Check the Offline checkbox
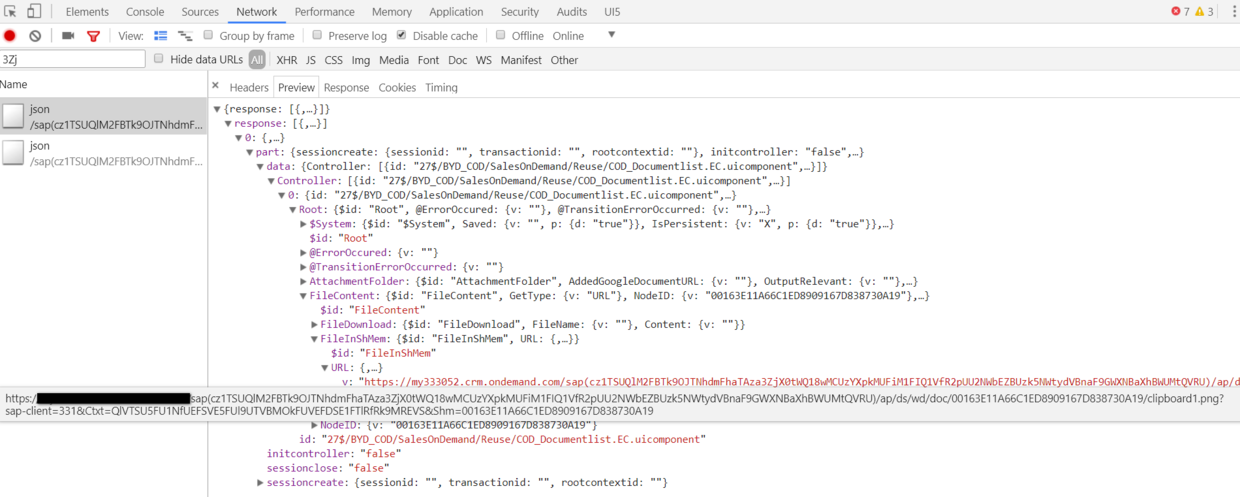1240x497 pixels. point(501,35)
